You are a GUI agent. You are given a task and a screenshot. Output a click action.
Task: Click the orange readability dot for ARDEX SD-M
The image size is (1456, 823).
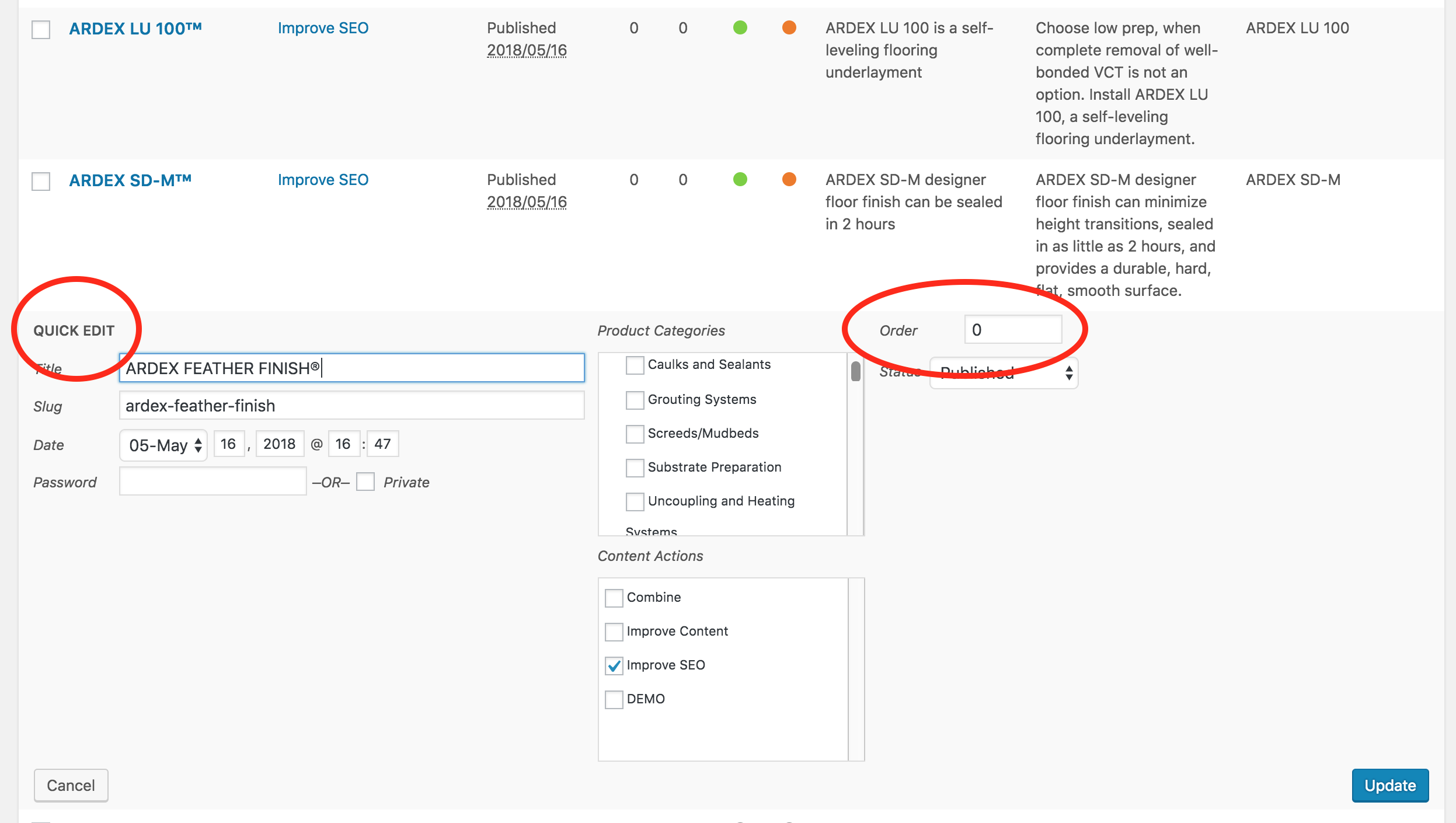pos(789,179)
